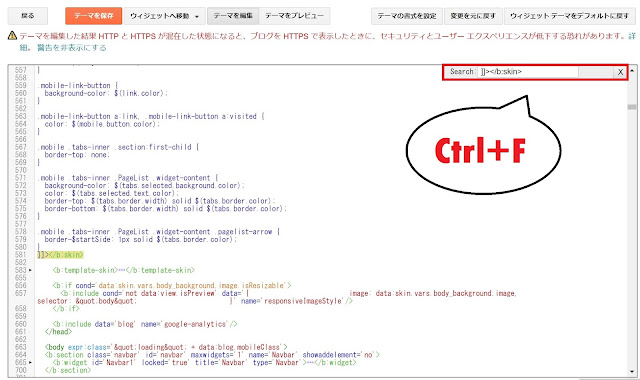Click the google-analytics include line
The image size is (640, 380).
pyautogui.click(x=145, y=324)
